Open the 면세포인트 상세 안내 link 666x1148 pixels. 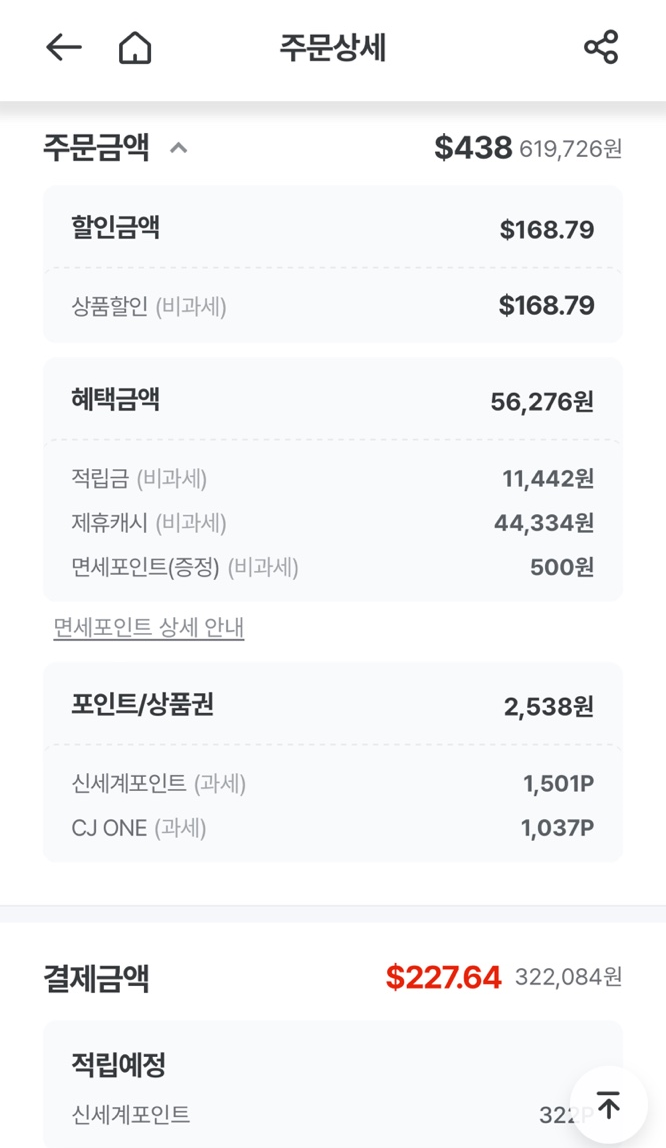[148, 628]
